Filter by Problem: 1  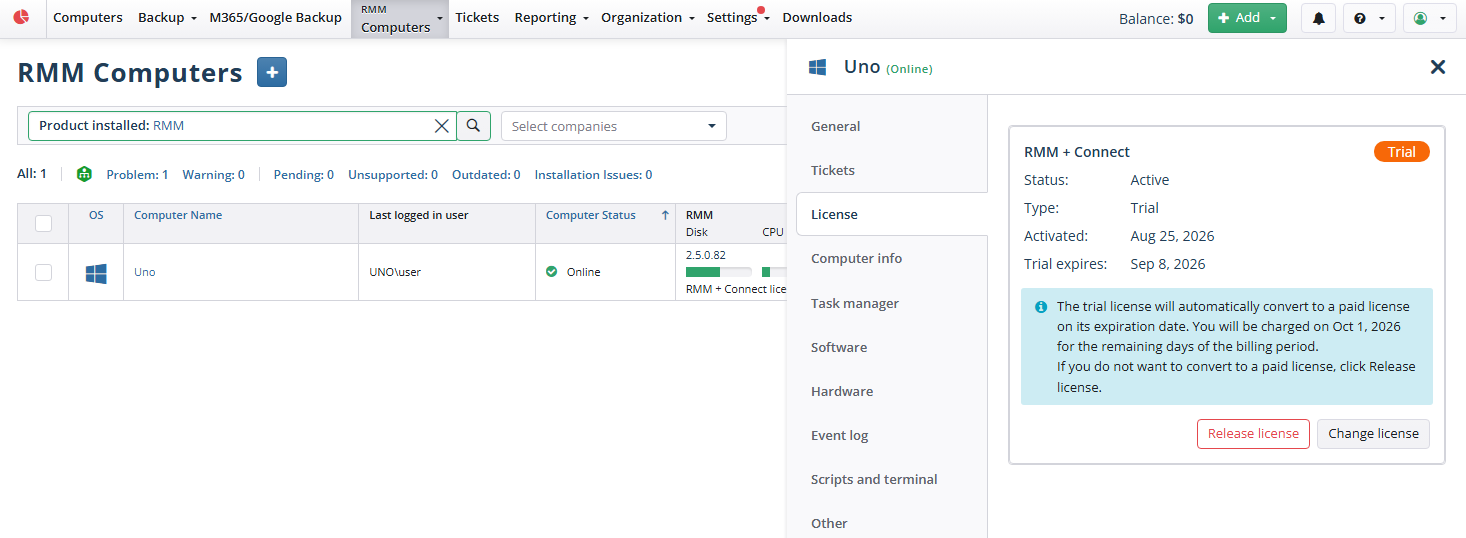[137, 175]
